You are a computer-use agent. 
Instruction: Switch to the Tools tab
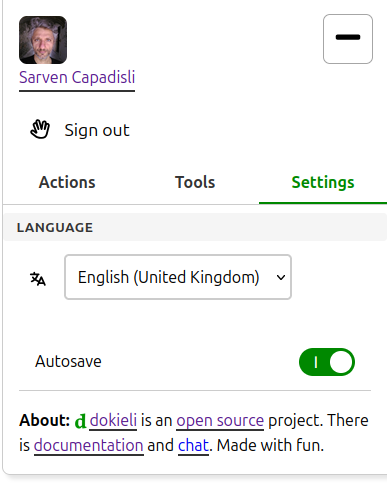[x=195, y=182]
